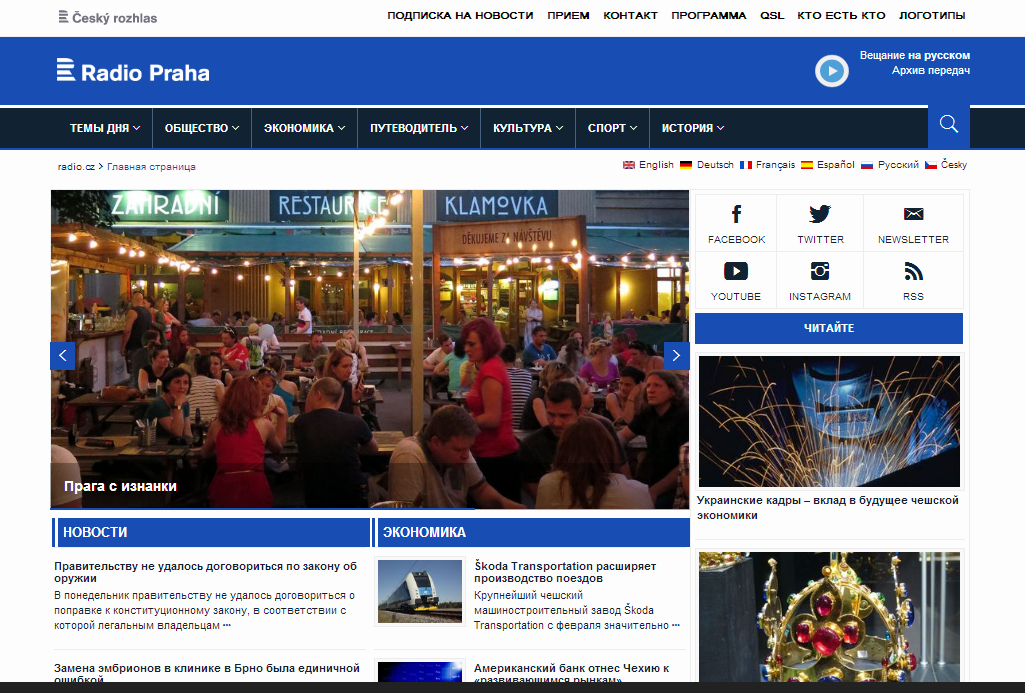The image size is (1025, 693).
Task: Open the ПРОГРАММА menu item
Action: point(709,16)
